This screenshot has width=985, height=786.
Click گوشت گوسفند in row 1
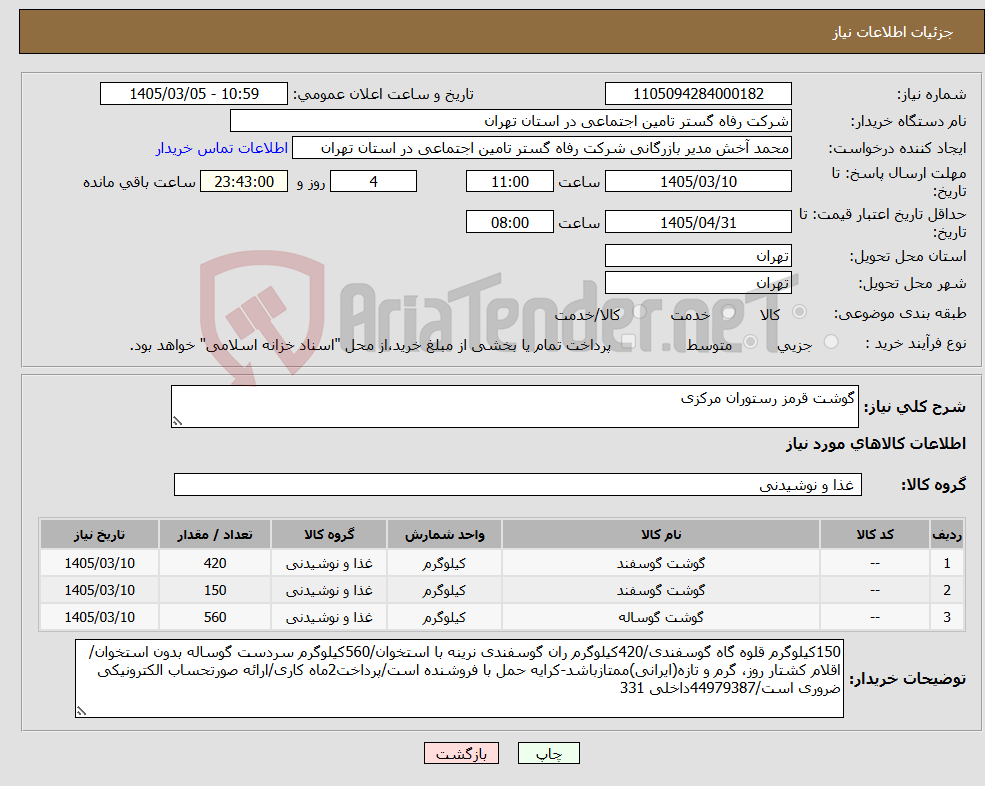[x=661, y=563]
